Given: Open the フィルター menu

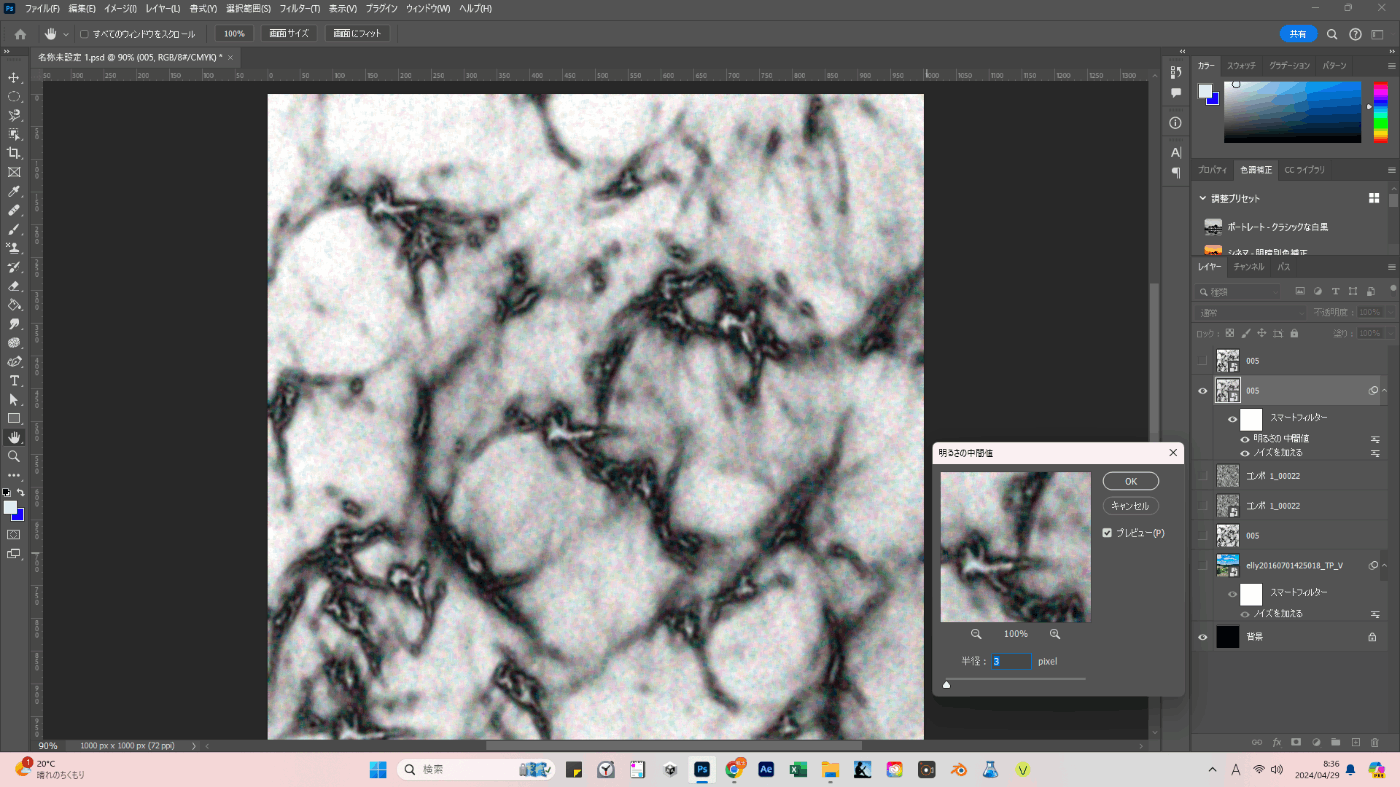Looking at the screenshot, I should (x=299, y=8).
